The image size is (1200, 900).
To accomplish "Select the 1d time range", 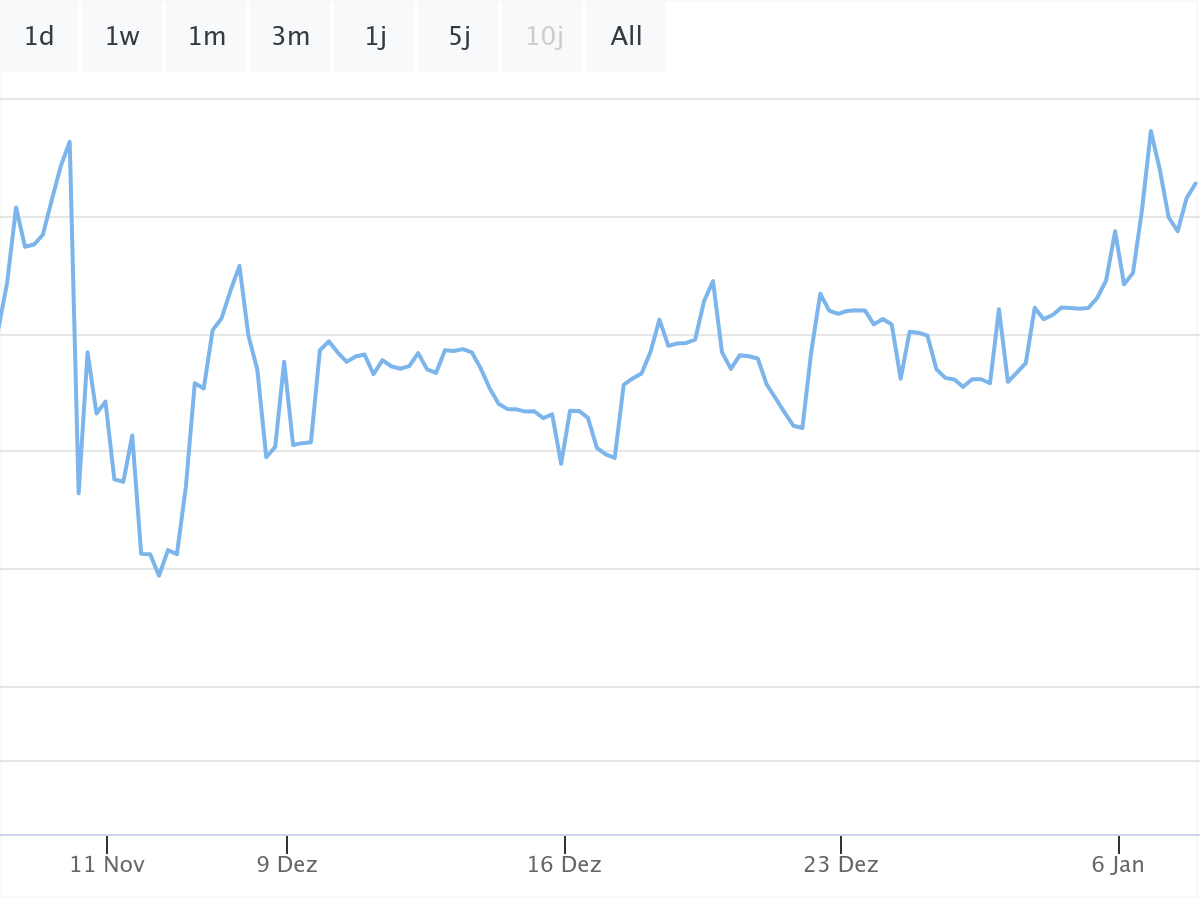I will pyautogui.click(x=39, y=37).
